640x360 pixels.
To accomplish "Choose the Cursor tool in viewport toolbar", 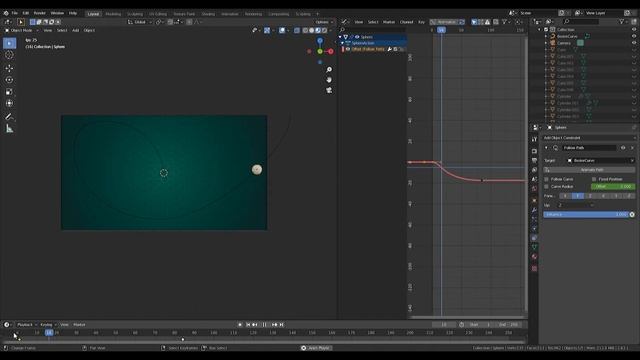I will tap(9, 55).
